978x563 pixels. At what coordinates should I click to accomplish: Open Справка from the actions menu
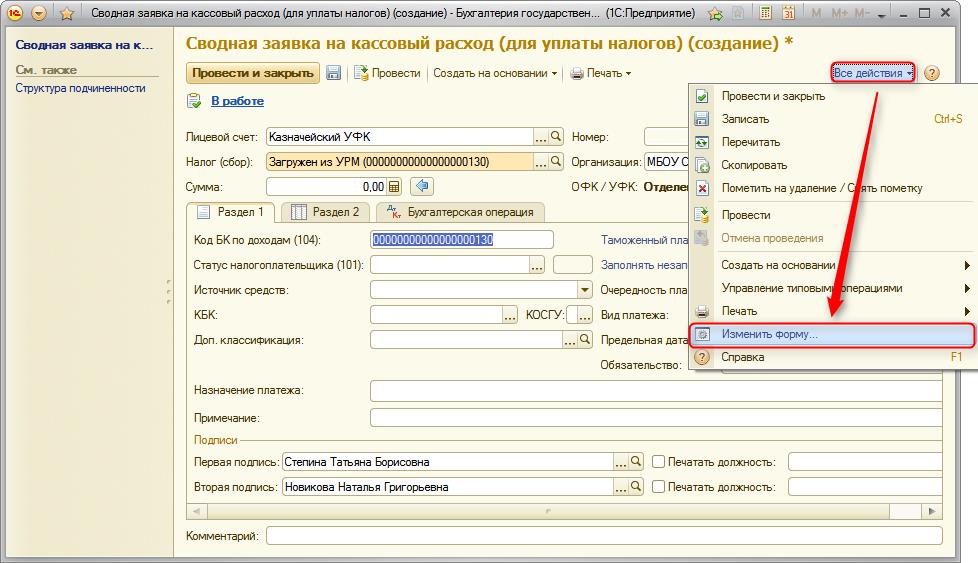[x=832, y=357]
